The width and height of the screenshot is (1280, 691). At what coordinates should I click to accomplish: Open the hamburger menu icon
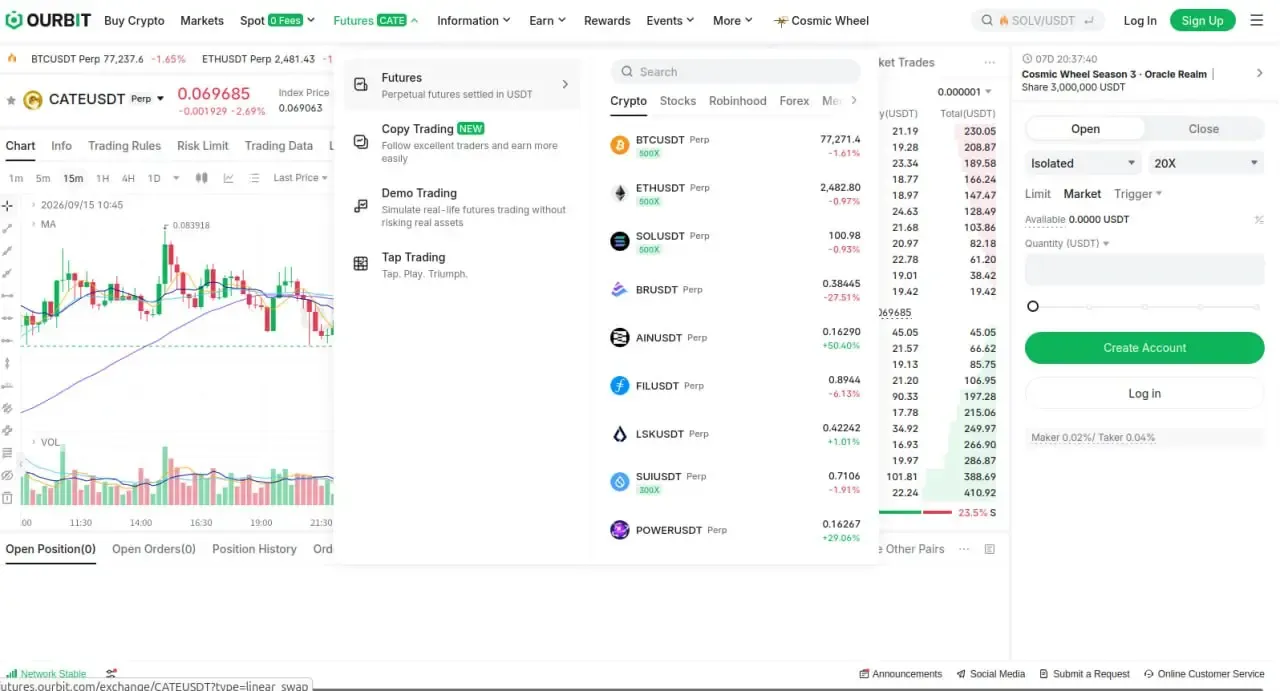point(1257,20)
